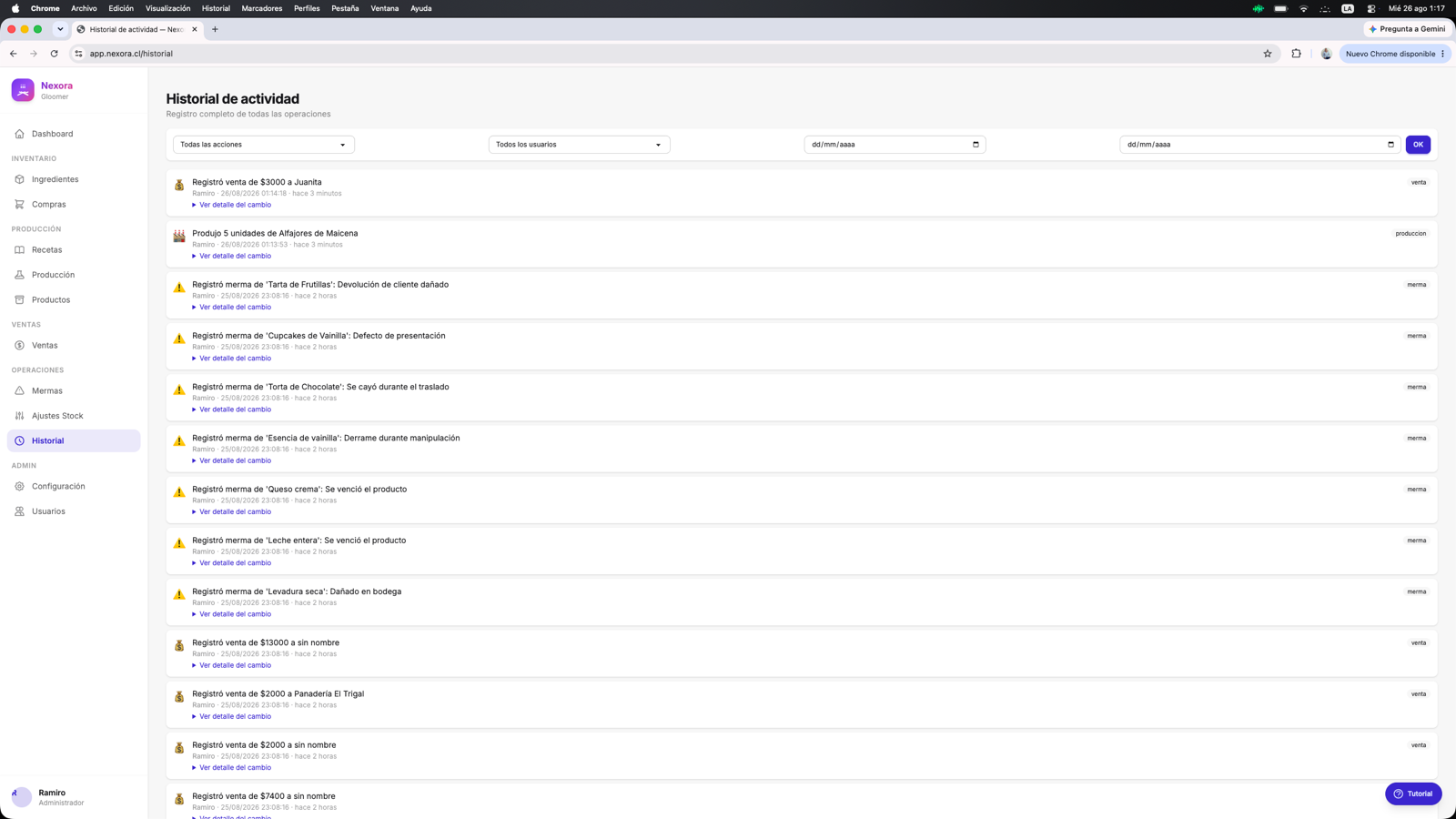Screen dimensions: 1456x819
Task: Click the OK filter button
Action: pyautogui.click(x=1418, y=145)
